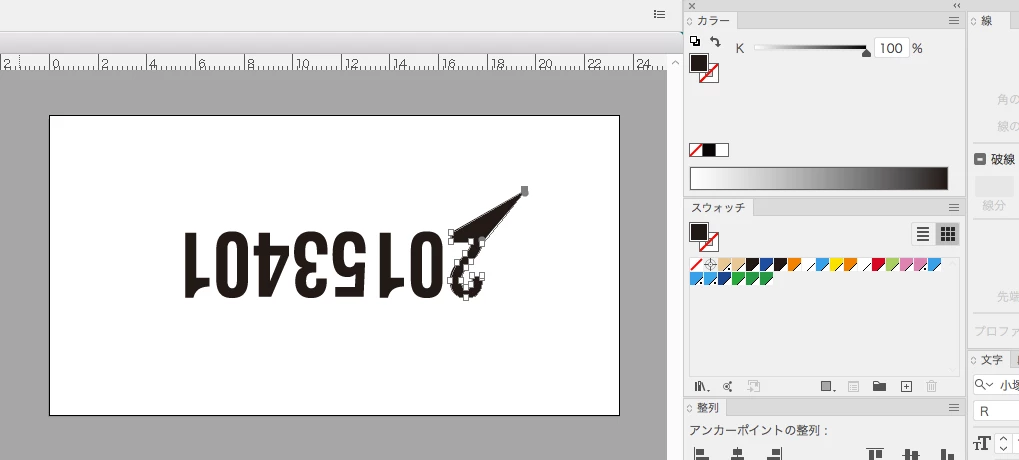Select the Fill box in the カラー panel
The image size is (1019, 460).
pos(699,63)
